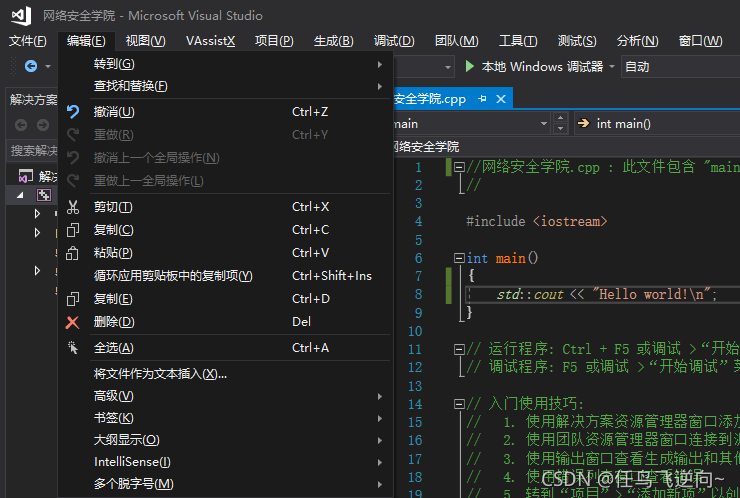Open the 测试(S) menu
740x498 pixels.
(577, 41)
